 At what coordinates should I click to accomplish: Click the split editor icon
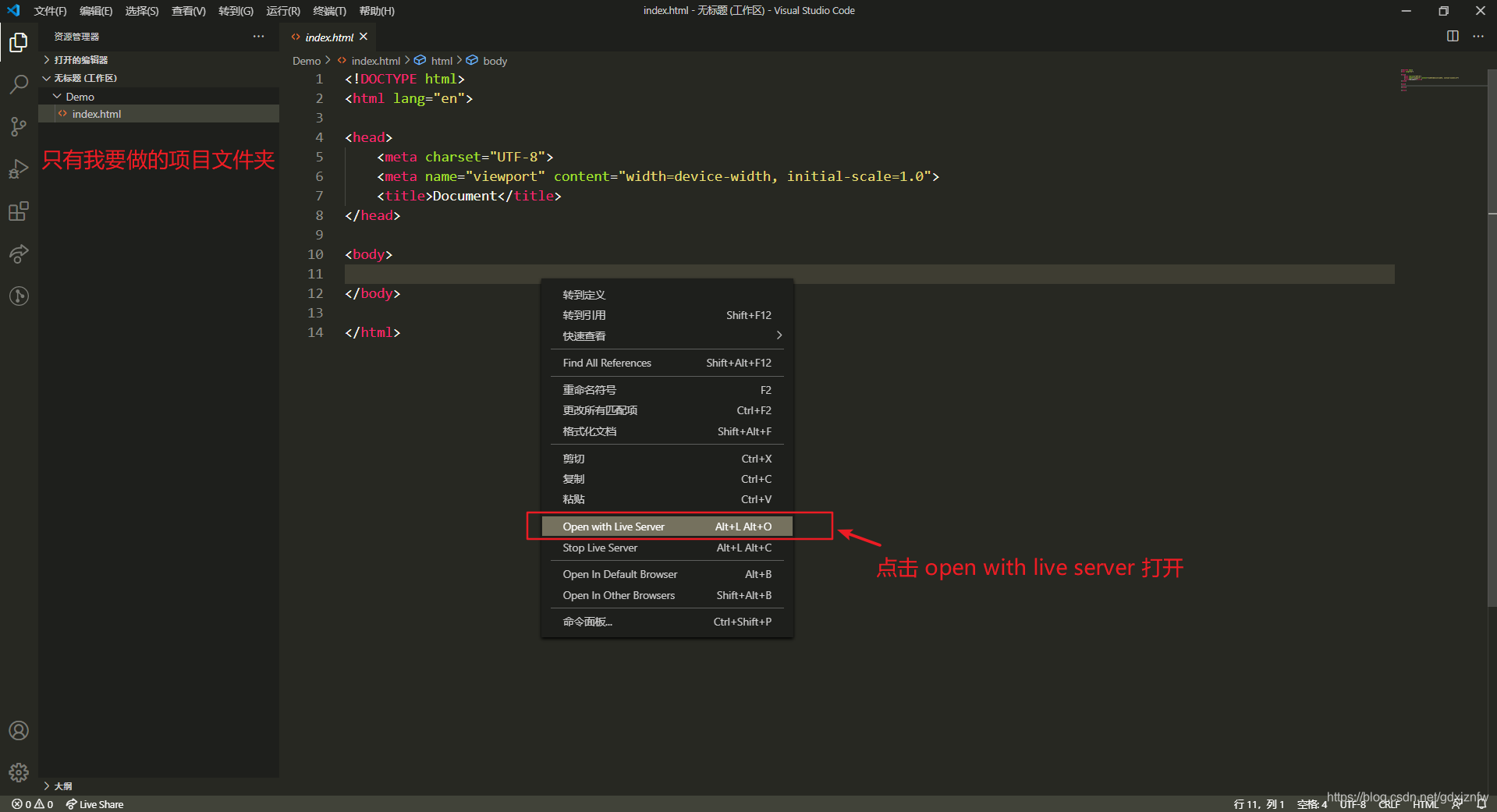coord(1453,36)
